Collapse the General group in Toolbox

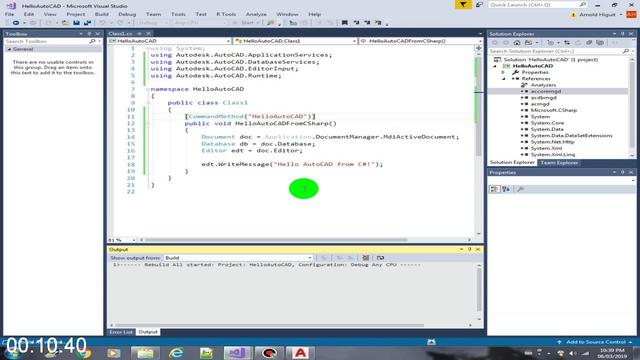[x=9, y=49]
